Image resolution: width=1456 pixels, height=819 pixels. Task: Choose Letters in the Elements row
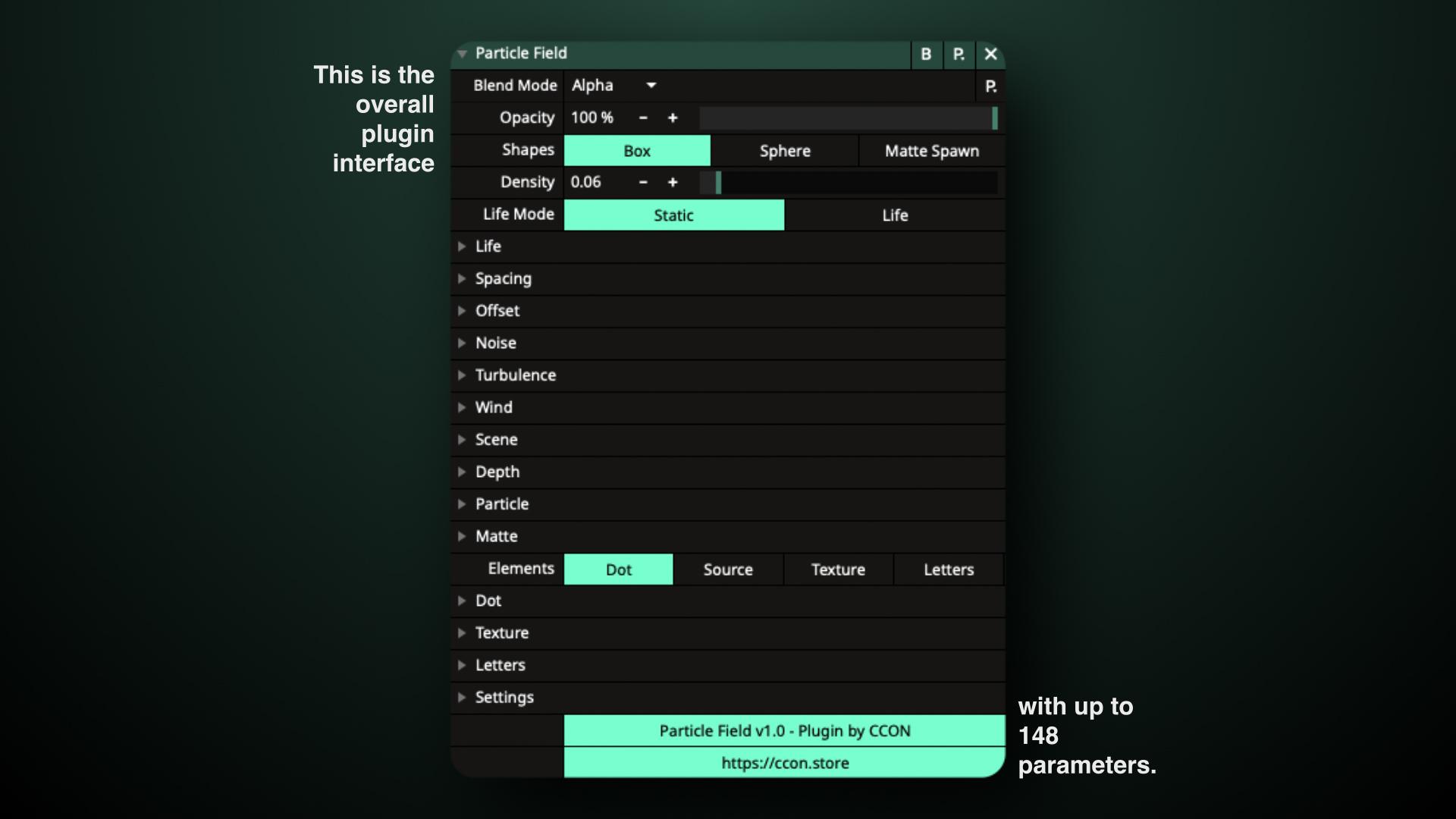[949, 570]
